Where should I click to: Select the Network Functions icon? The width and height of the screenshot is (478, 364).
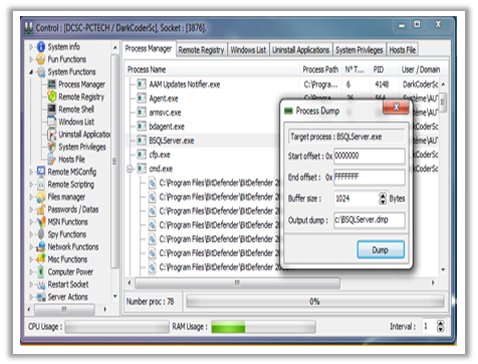click(x=41, y=247)
